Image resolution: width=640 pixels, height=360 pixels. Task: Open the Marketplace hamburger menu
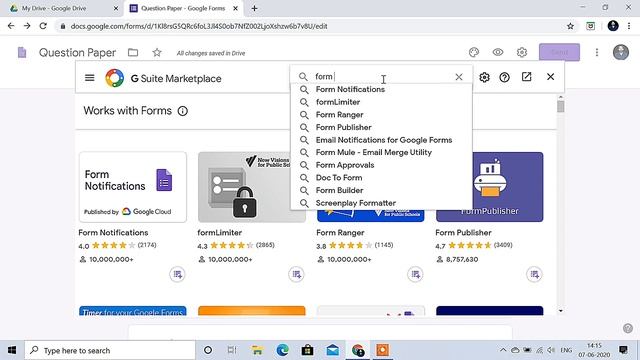point(90,78)
